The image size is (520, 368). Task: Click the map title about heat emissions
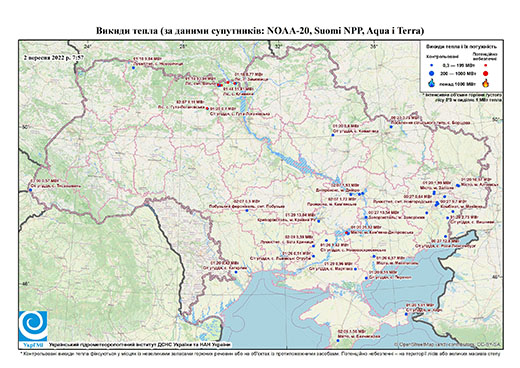pos(260,31)
